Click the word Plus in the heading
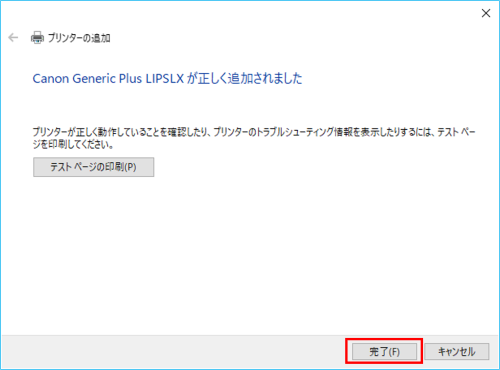The width and height of the screenshot is (500, 370). click(130, 79)
